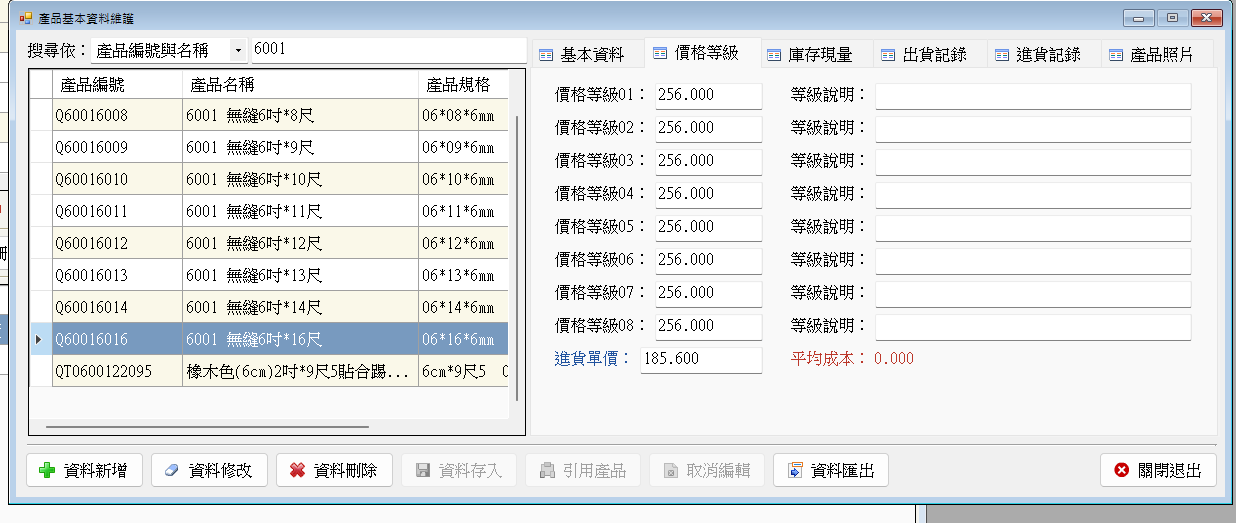Click the greyed-out 引用產品 button
Screen dimensions: 1236x523
pos(583,470)
